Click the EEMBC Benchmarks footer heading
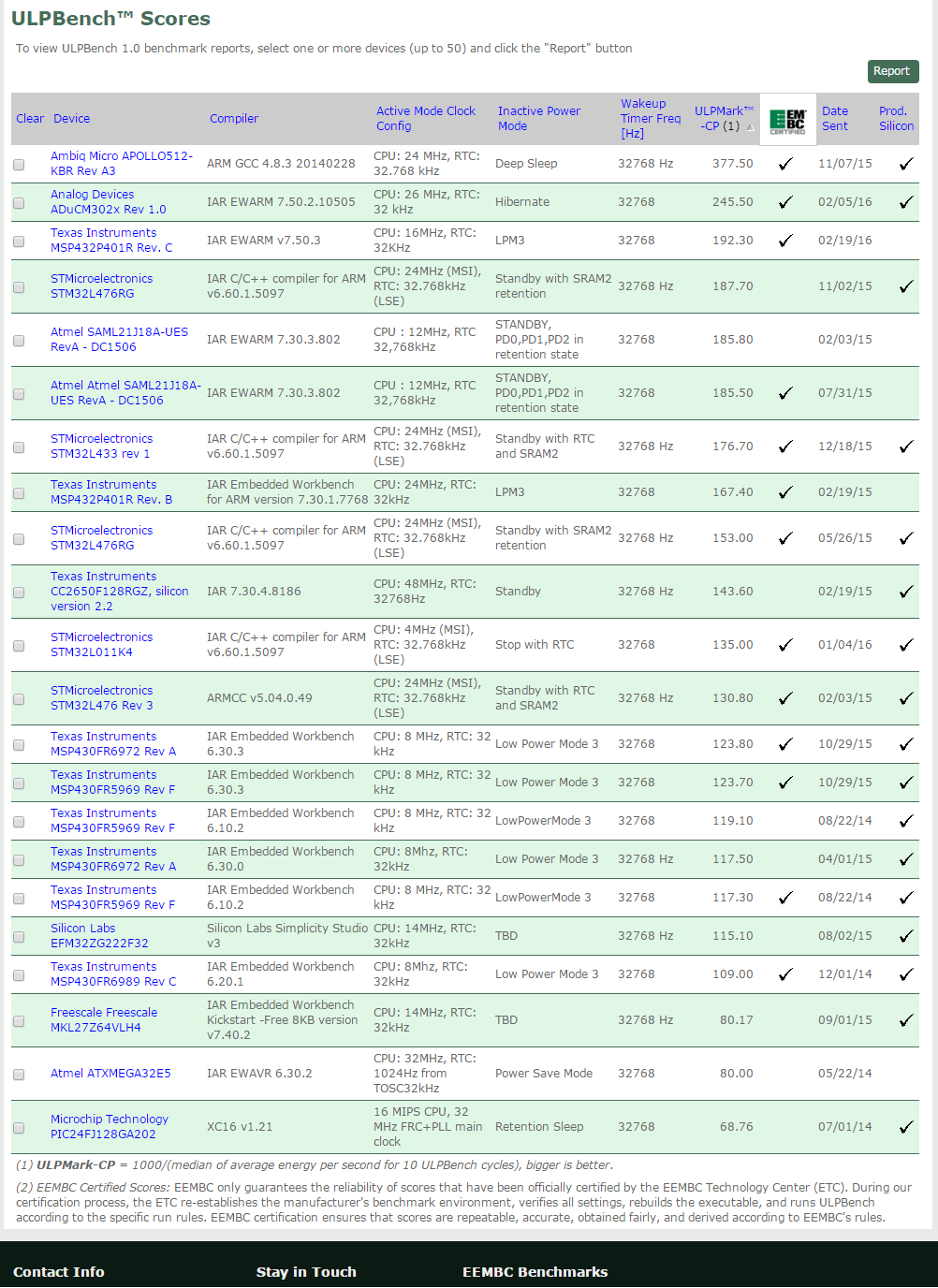Viewport: 938px width, 1288px height. 535,1272
